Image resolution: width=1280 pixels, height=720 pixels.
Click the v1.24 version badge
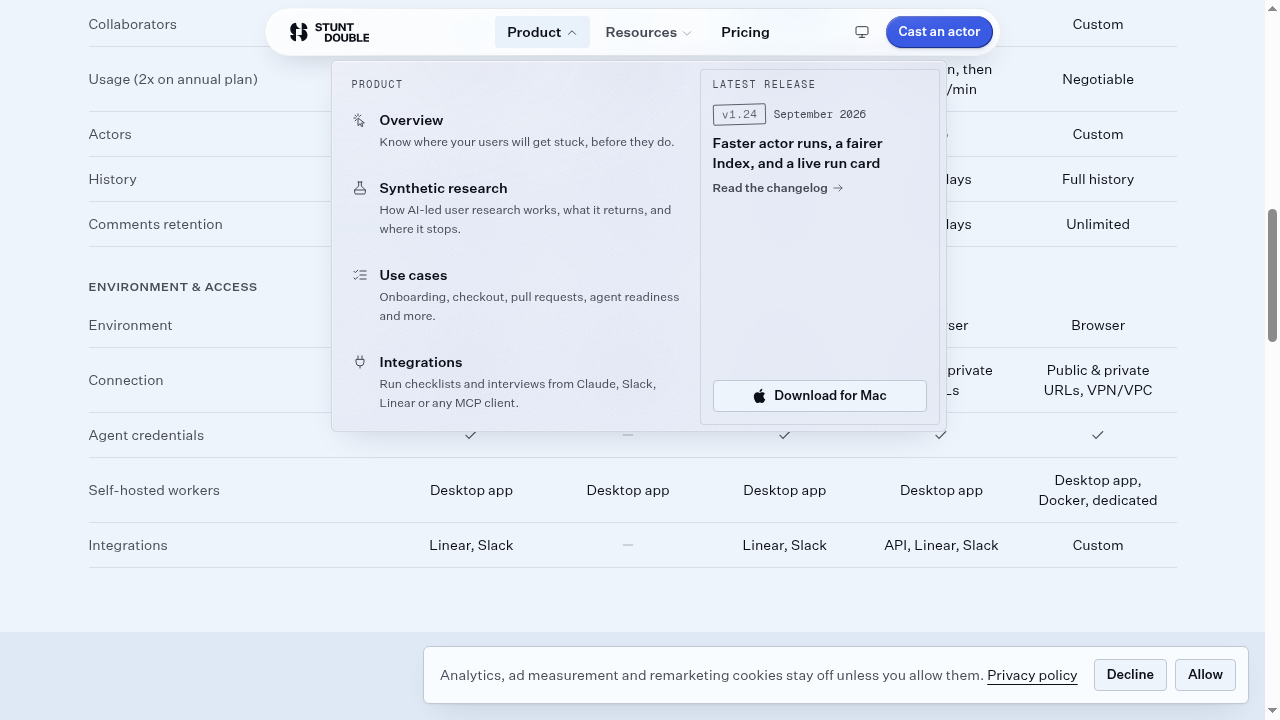tap(739, 114)
